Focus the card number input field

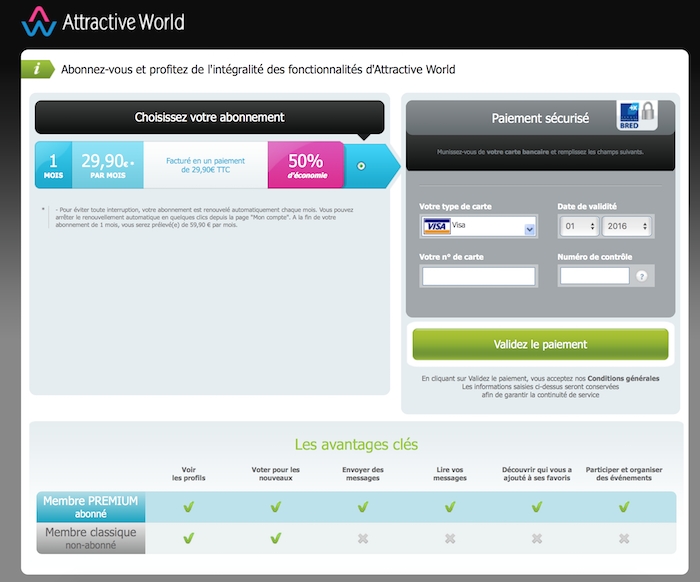pyautogui.click(x=479, y=276)
